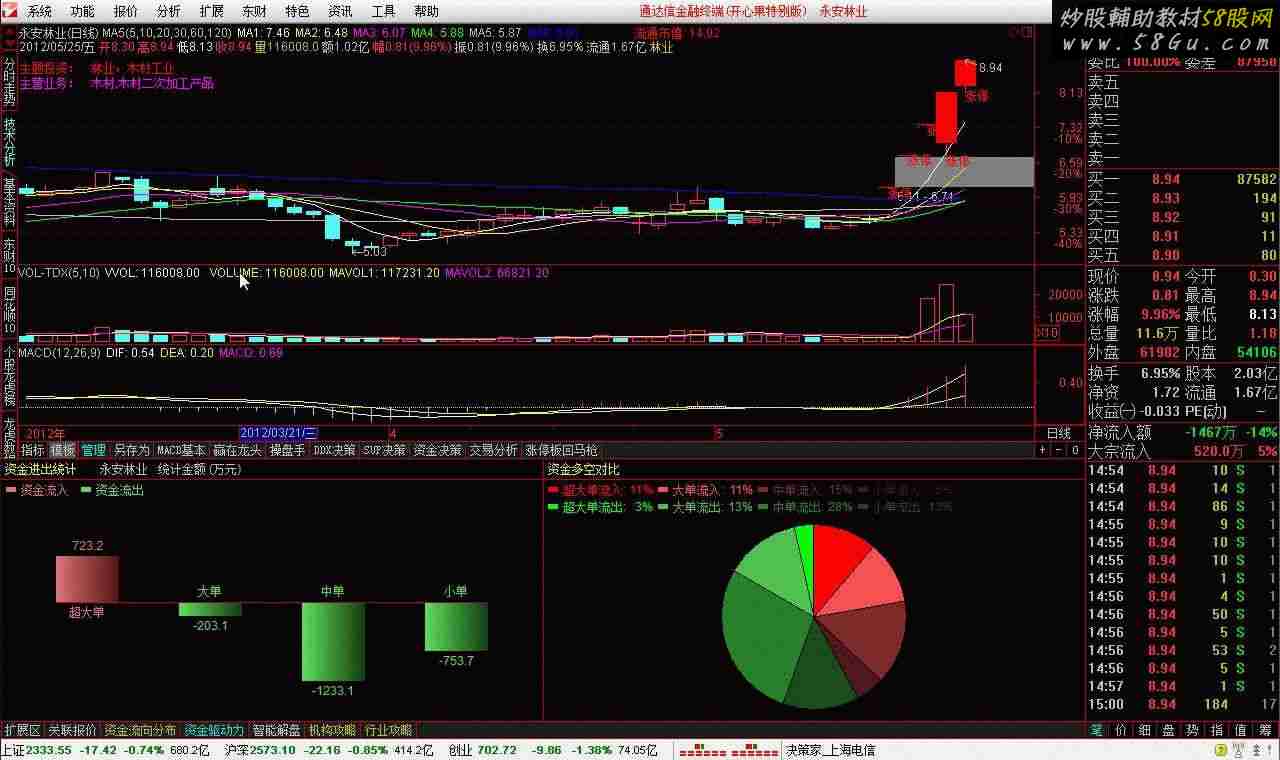Screen dimensions: 1280x760
Task: Select the 涨停板回马枪 template
Action: [x=561, y=450]
